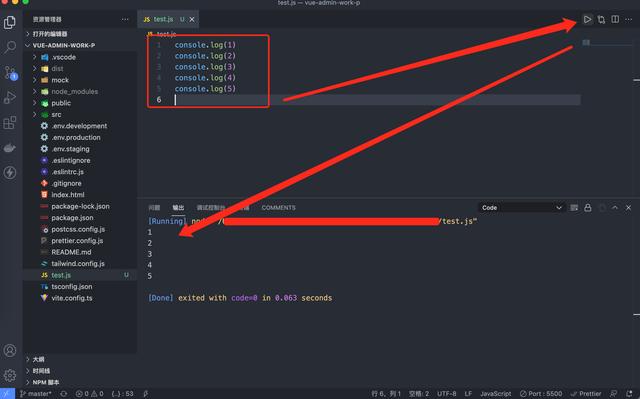
Task: Expand the .vscode folder
Action: 80,57
